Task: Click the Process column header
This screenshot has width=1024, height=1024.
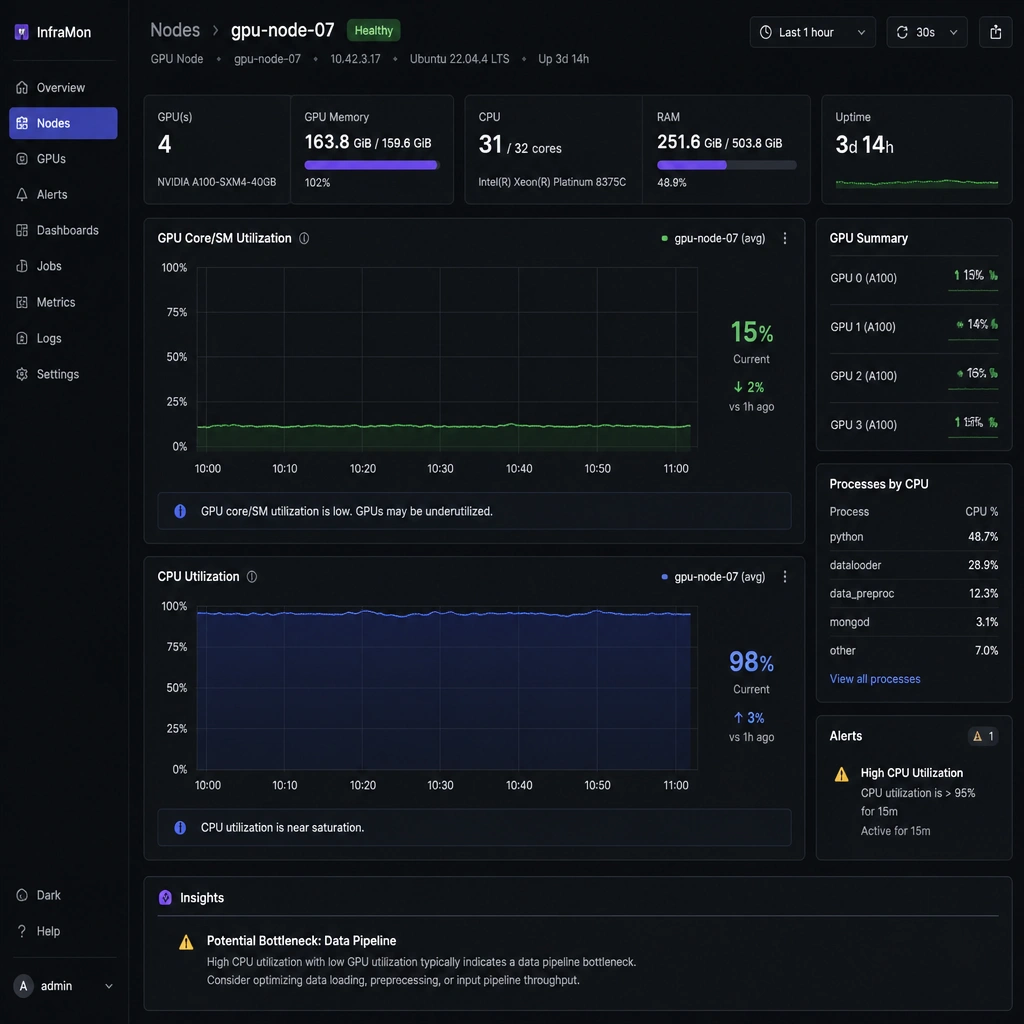Action: click(849, 512)
